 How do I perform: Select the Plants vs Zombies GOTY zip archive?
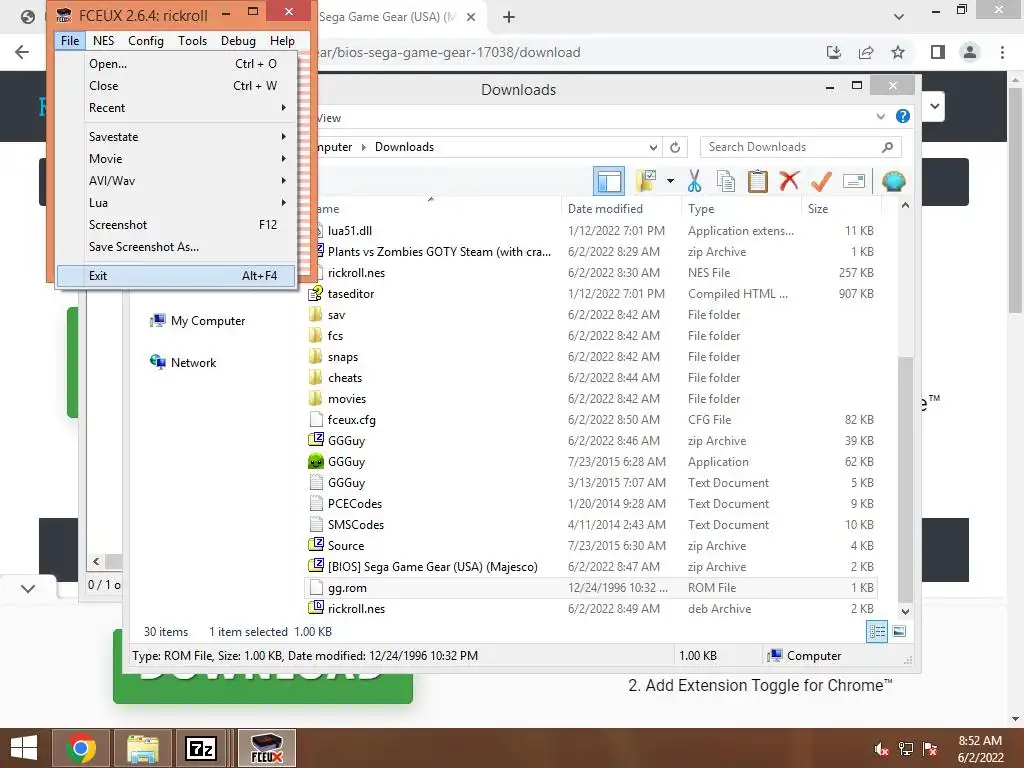pyautogui.click(x=591, y=251)
